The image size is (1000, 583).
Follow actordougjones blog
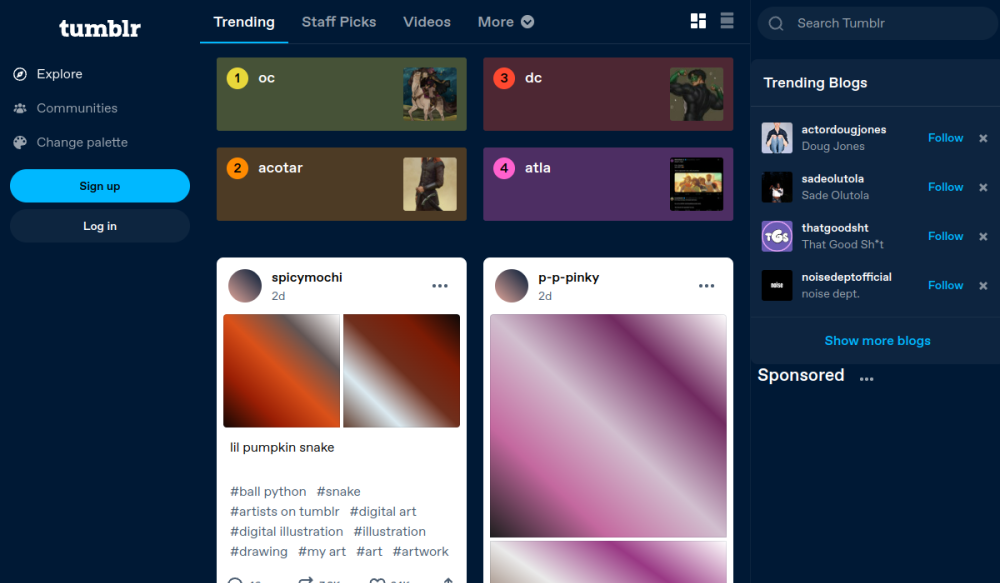pos(945,138)
